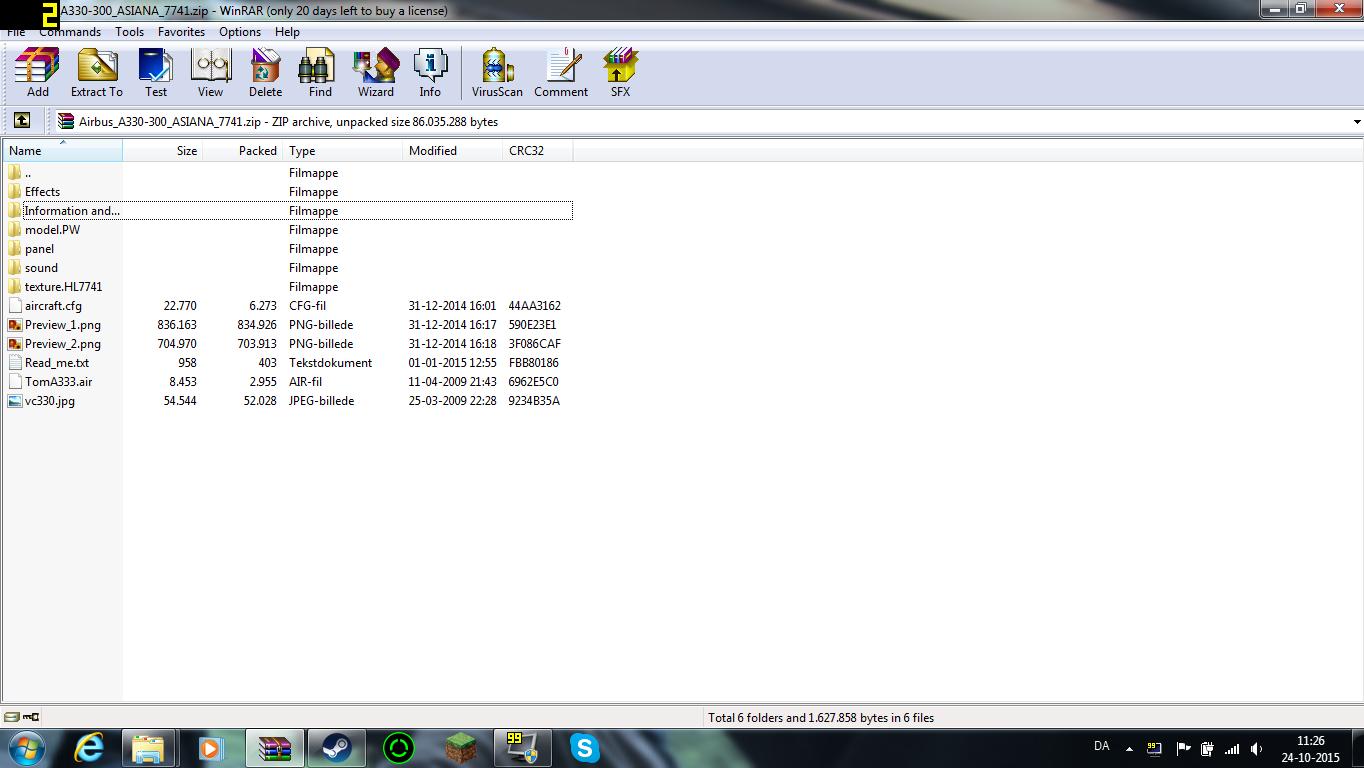1364x768 pixels.
Task: Sort files by Size column
Action: [163, 151]
